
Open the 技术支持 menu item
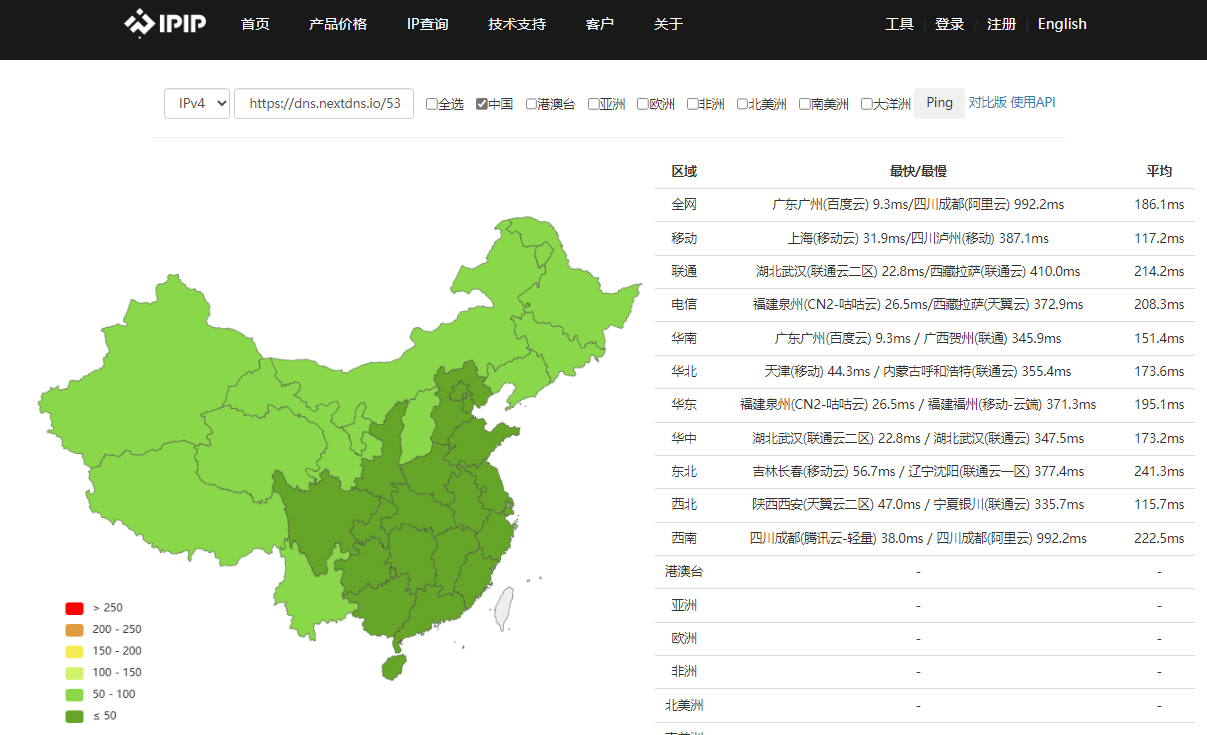517,24
